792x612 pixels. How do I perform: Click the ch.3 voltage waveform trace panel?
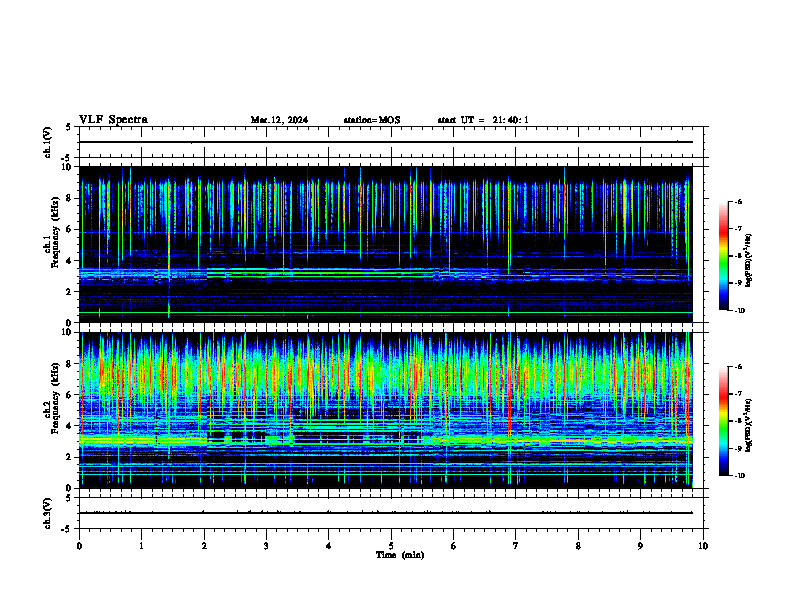pos(393,513)
